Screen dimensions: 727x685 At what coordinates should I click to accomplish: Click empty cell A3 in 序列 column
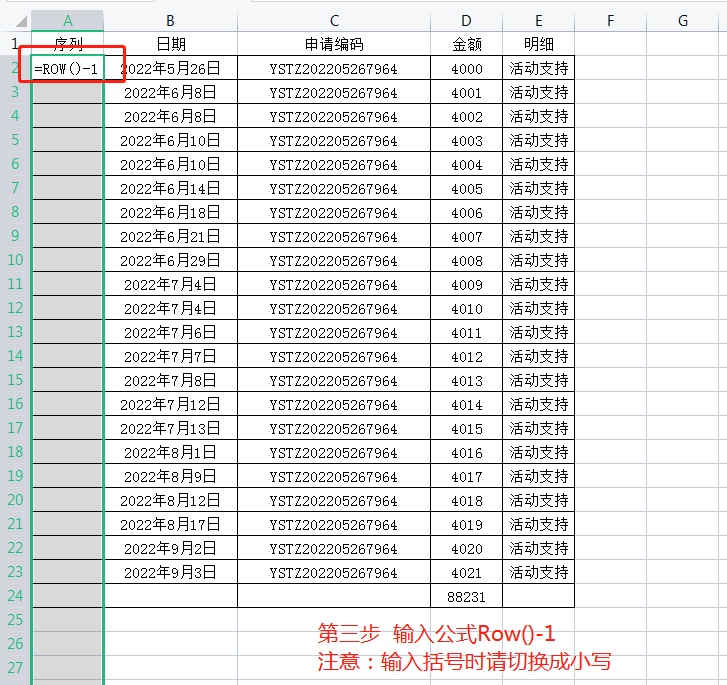click(x=68, y=92)
